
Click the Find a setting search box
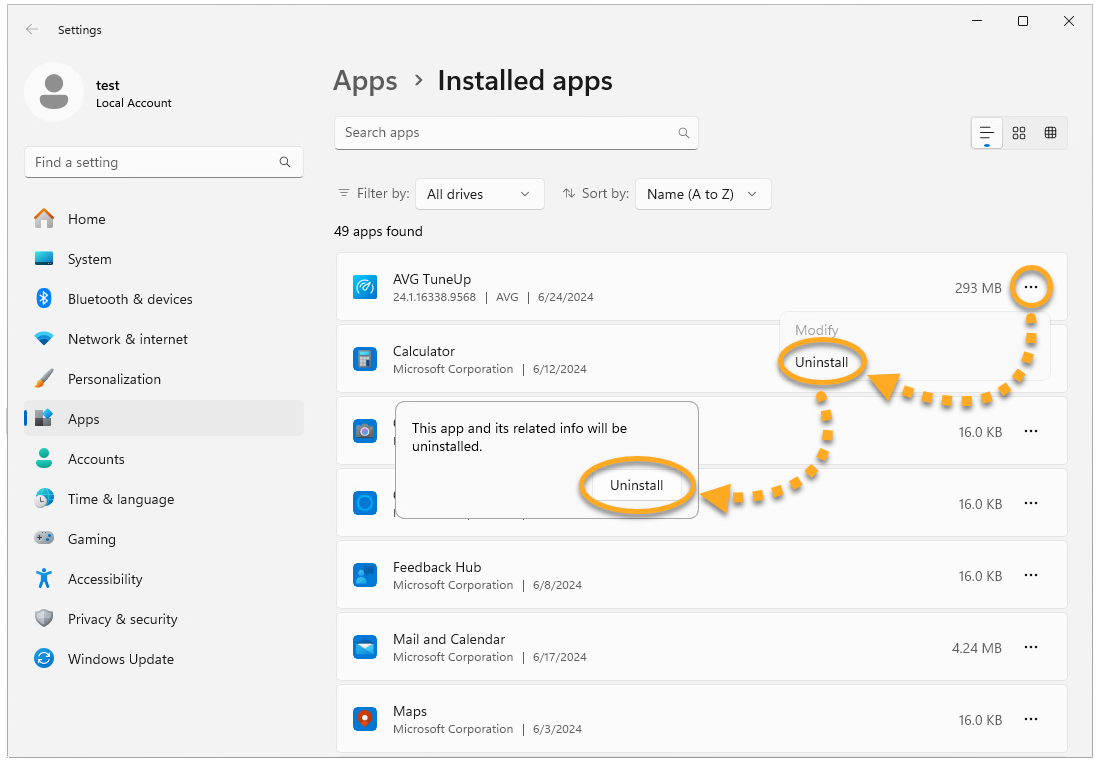[x=155, y=162]
